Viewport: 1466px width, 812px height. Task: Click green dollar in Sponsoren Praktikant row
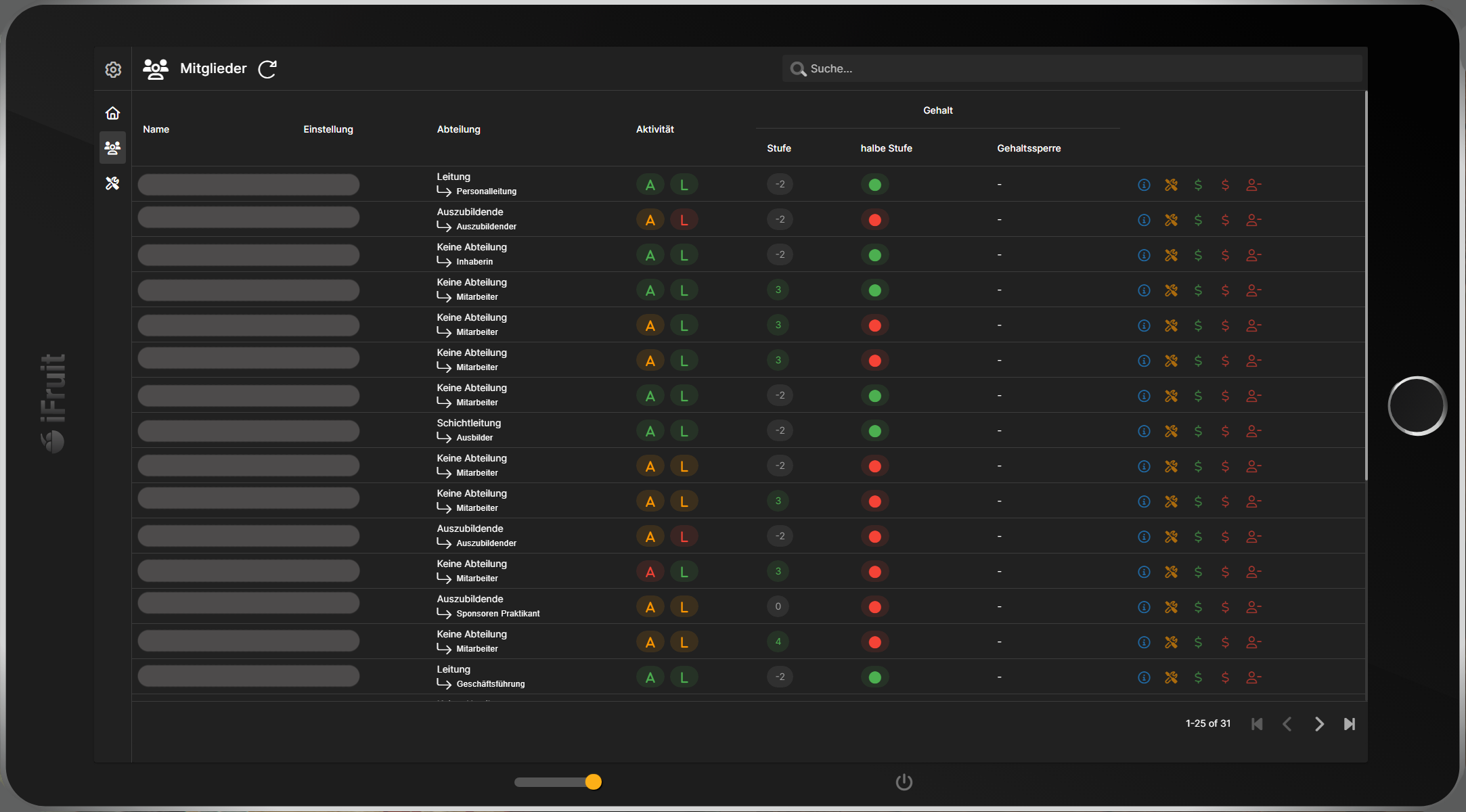[1198, 607]
